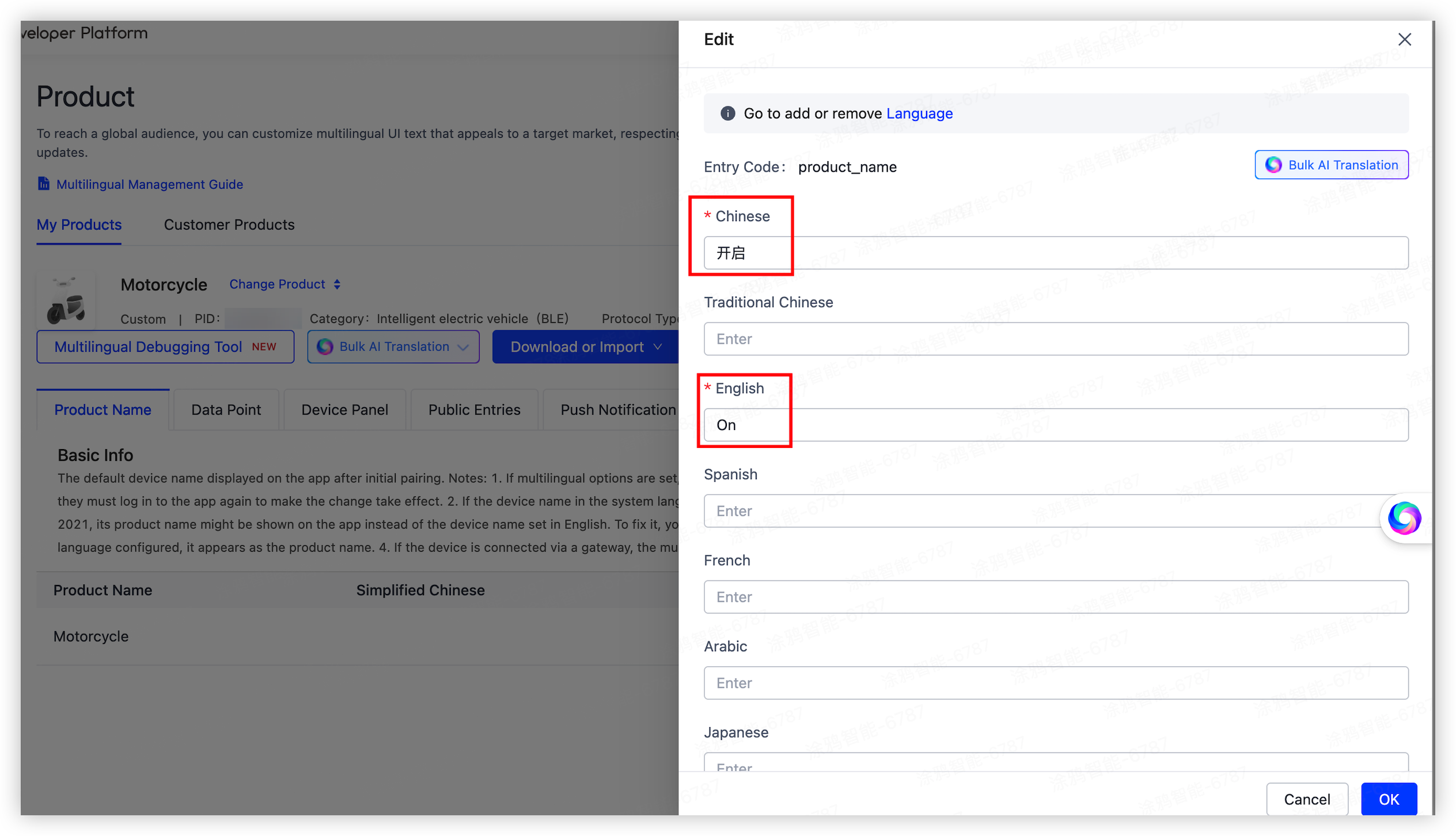Select the Product Name tab

coord(103,409)
